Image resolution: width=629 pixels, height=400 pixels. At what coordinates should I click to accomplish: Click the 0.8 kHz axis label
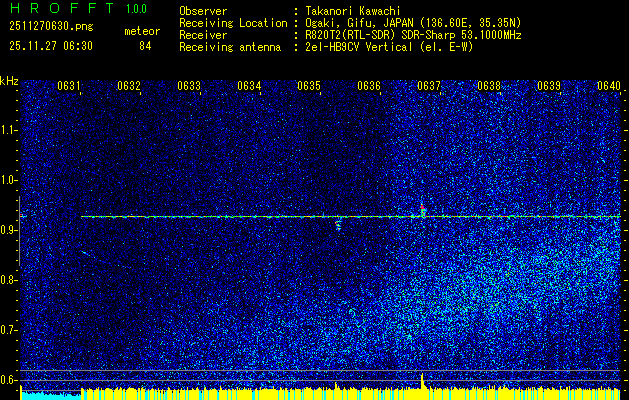[x=8, y=280]
